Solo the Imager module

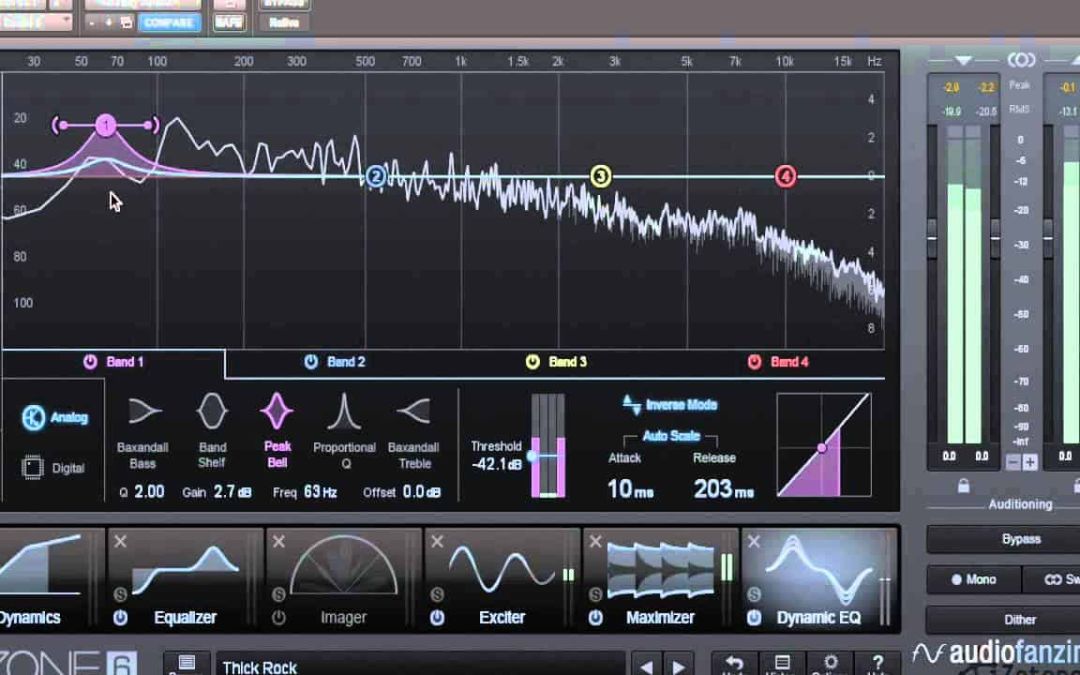pos(278,594)
